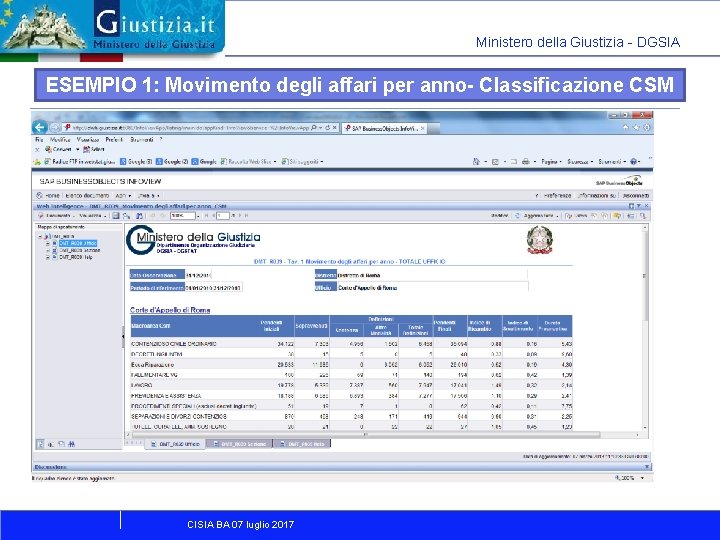This screenshot has height=540, width=720.
Task: Select DMT_R039 Ufficio in navigation tree
Action: tap(77, 243)
